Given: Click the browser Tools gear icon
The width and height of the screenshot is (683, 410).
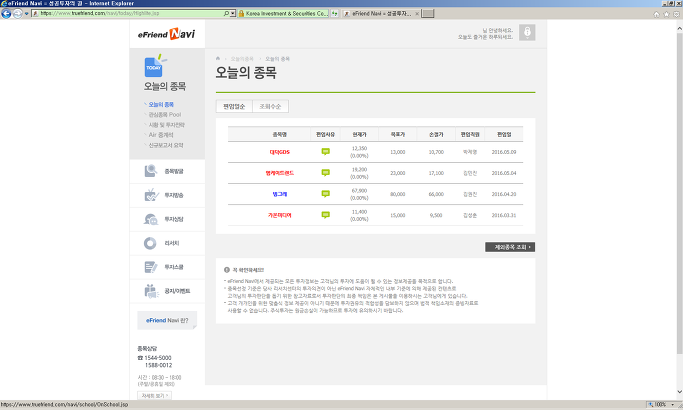Looking at the screenshot, I should click(x=676, y=14).
